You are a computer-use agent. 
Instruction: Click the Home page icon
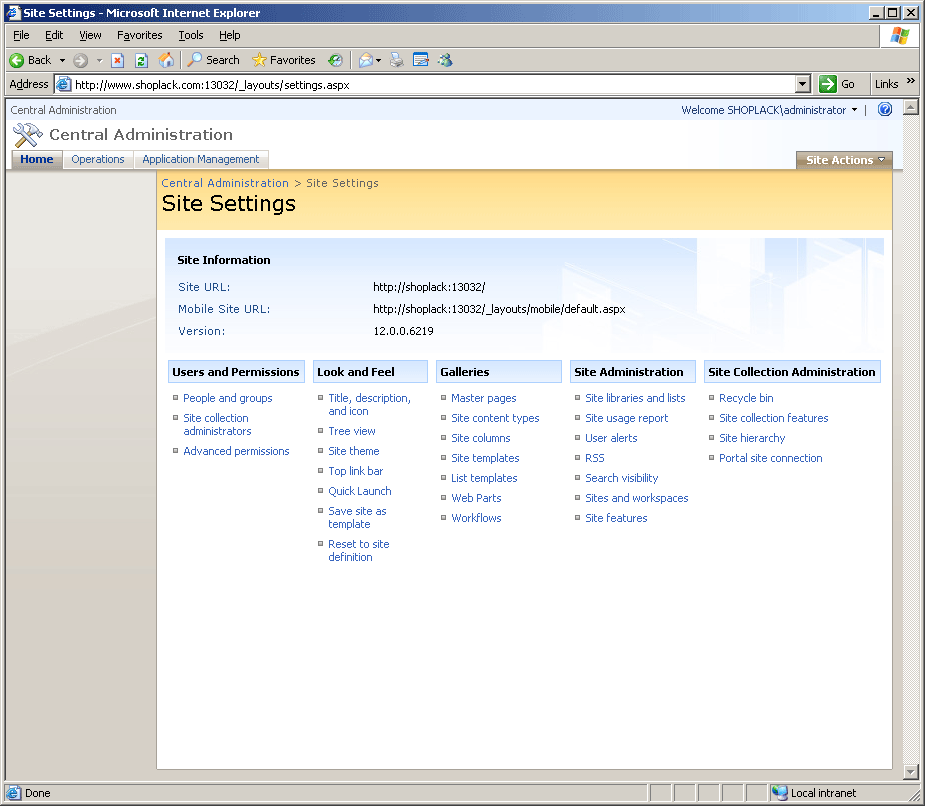click(x=167, y=60)
